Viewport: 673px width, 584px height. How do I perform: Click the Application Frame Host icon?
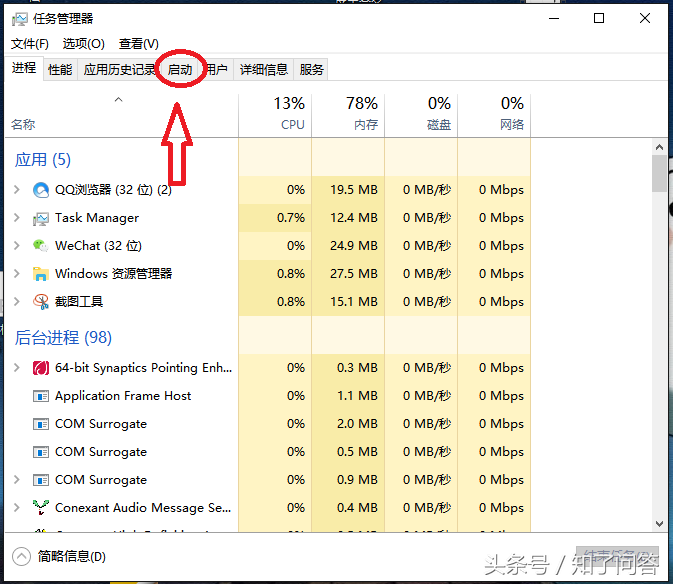pyautogui.click(x=41, y=396)
